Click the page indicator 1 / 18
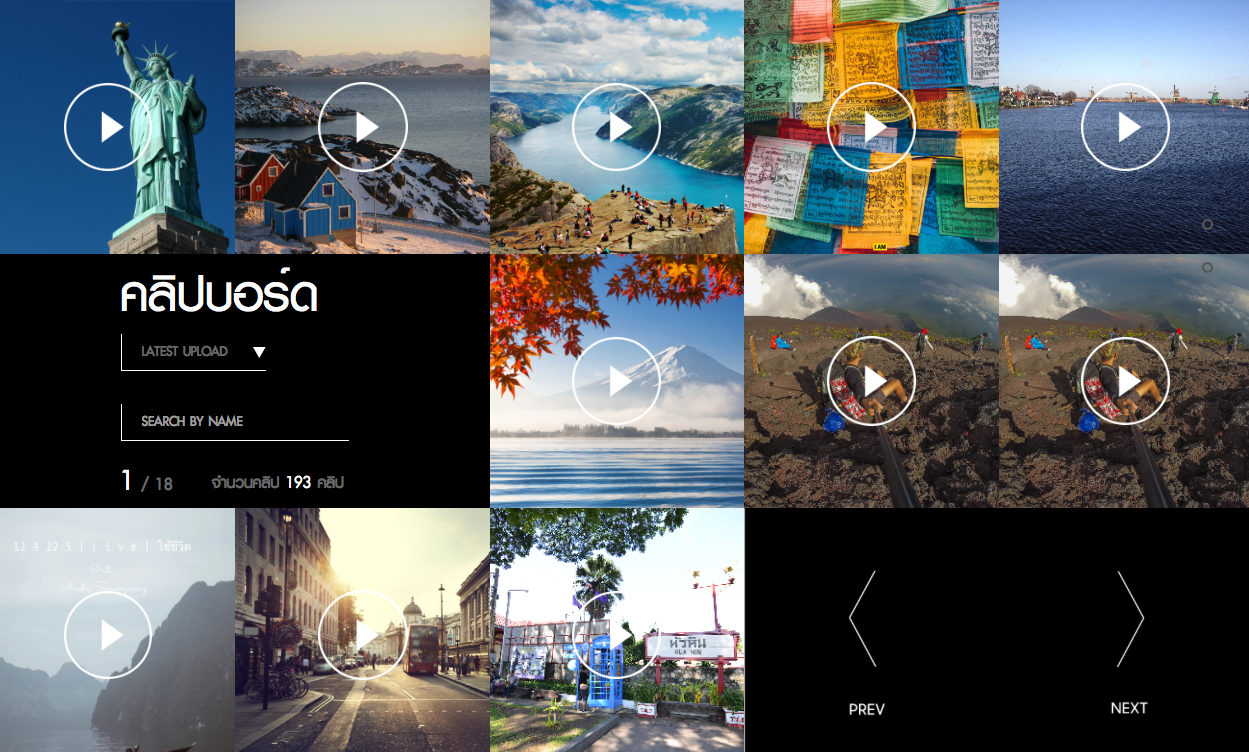This screenshot has height=752, width=1249. [x=147, y=482]
